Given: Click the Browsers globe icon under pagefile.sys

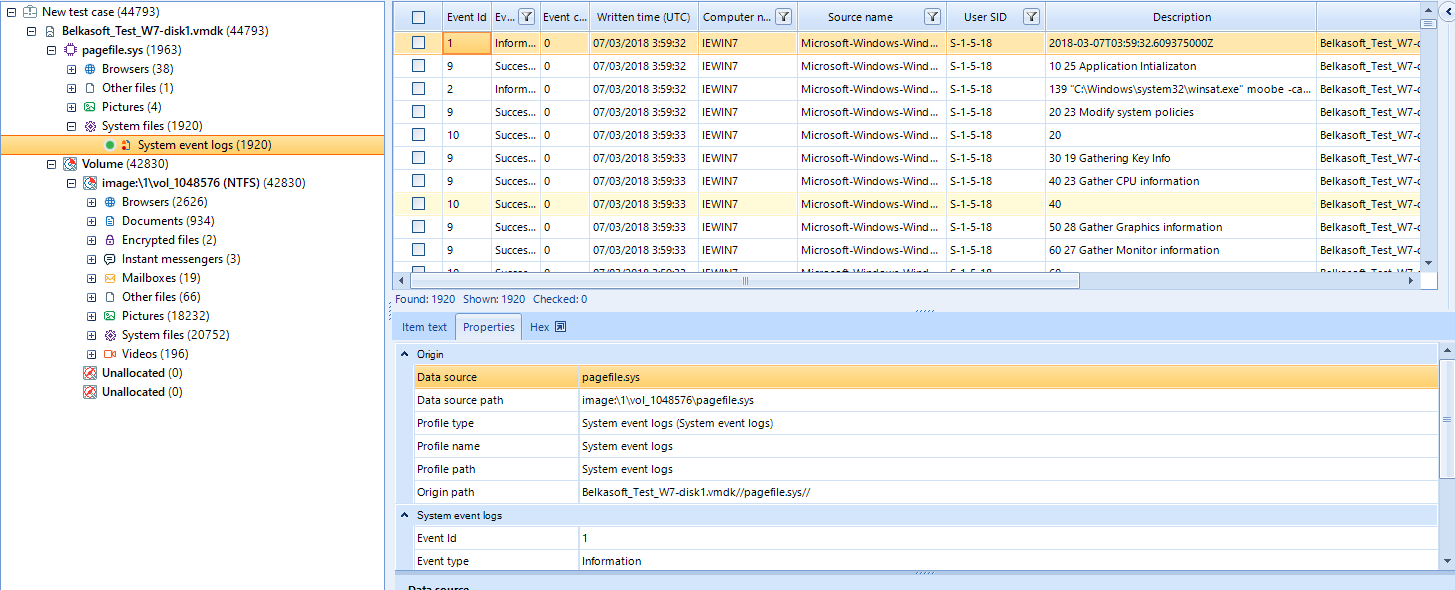Looking at the screenshot, I should point(90,69).
